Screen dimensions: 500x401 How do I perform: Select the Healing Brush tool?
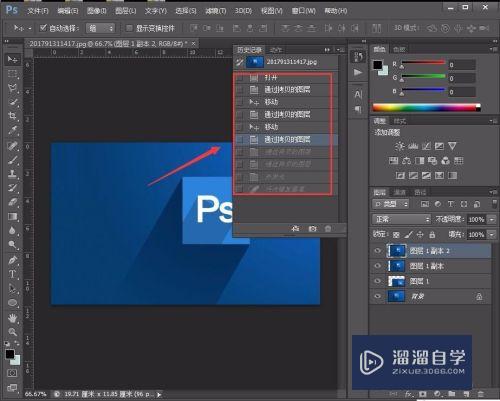[12, 146]
